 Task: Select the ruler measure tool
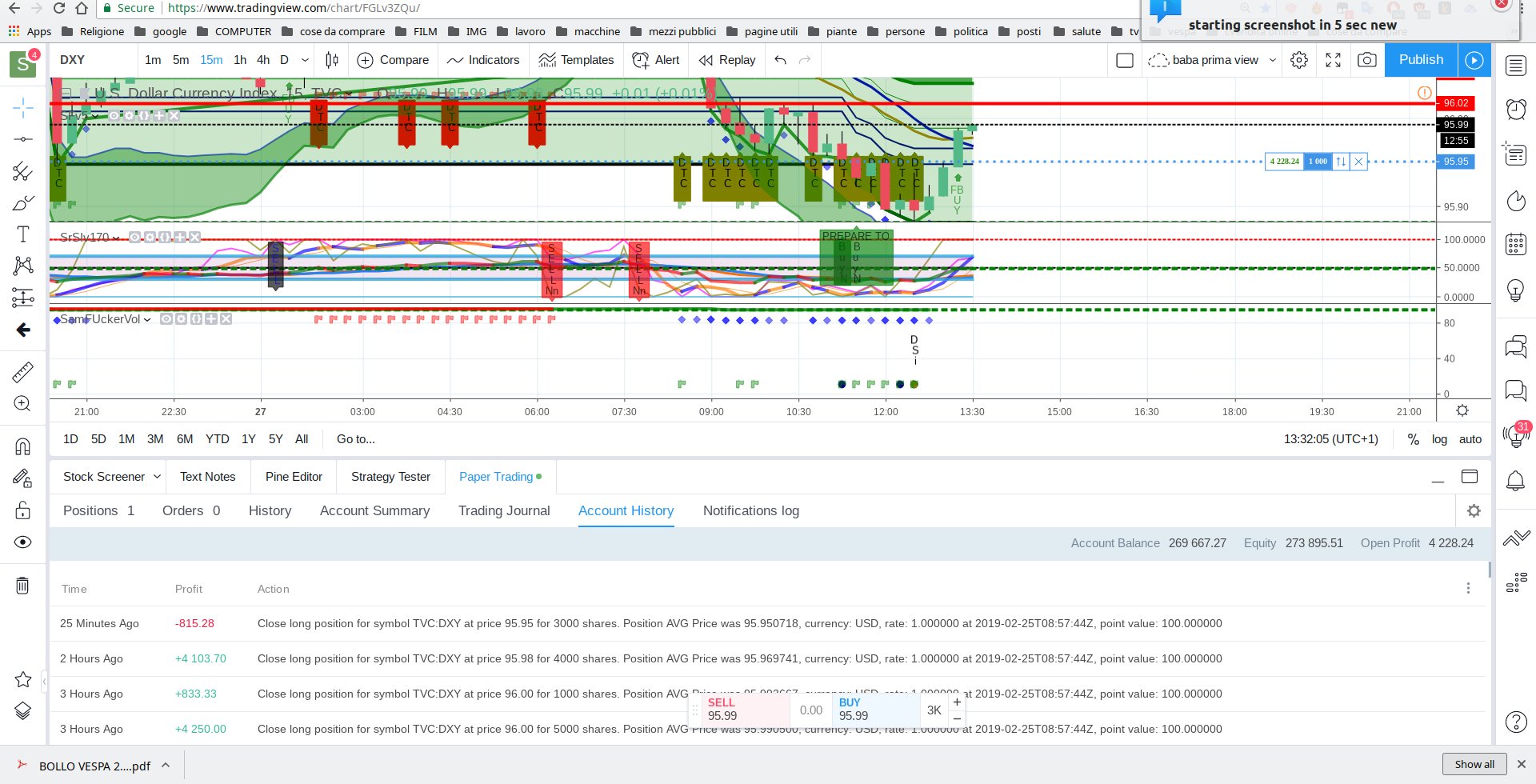coord(23,372)
